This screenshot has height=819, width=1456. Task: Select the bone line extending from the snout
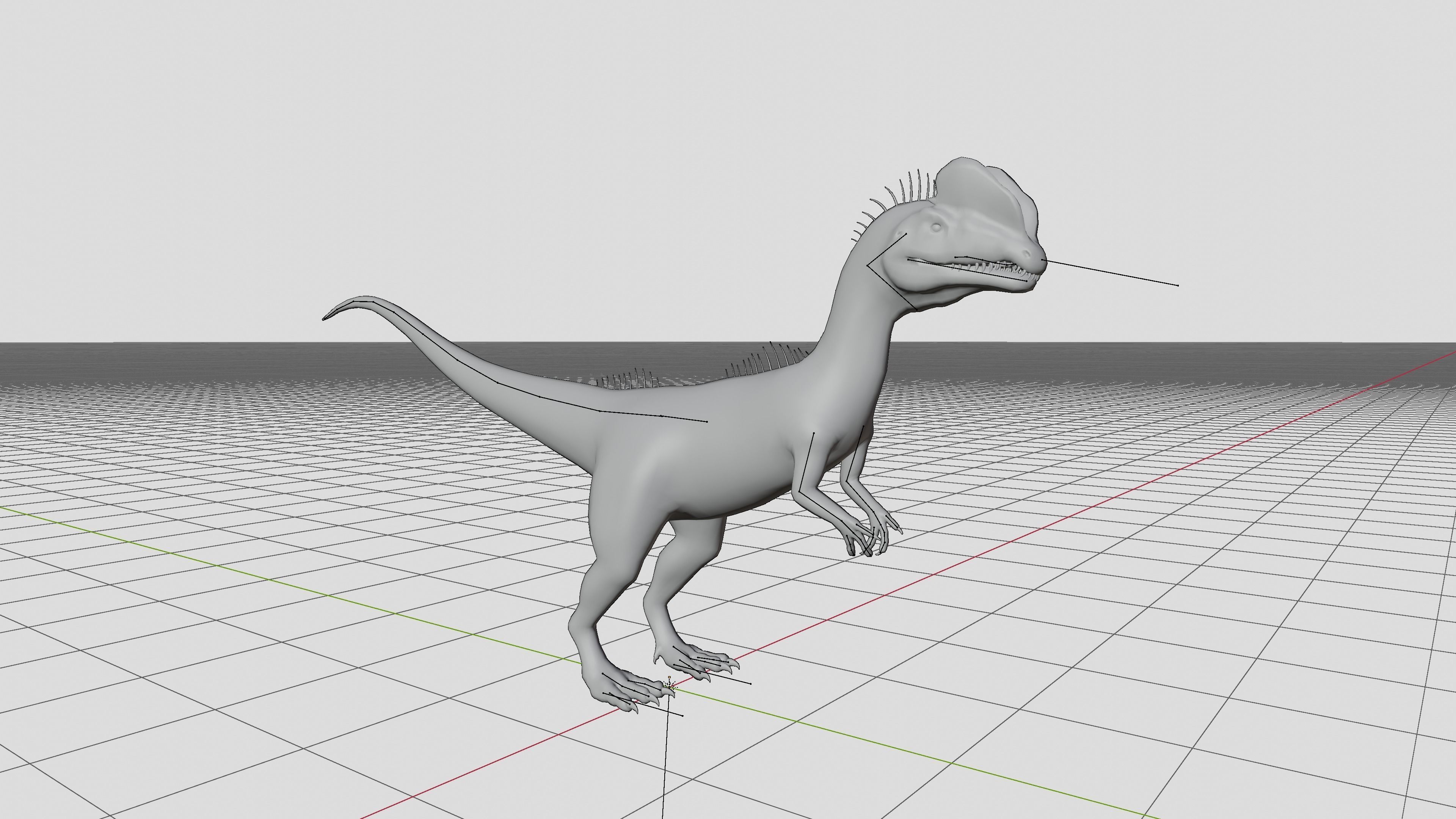click(x=1111, y=273)
